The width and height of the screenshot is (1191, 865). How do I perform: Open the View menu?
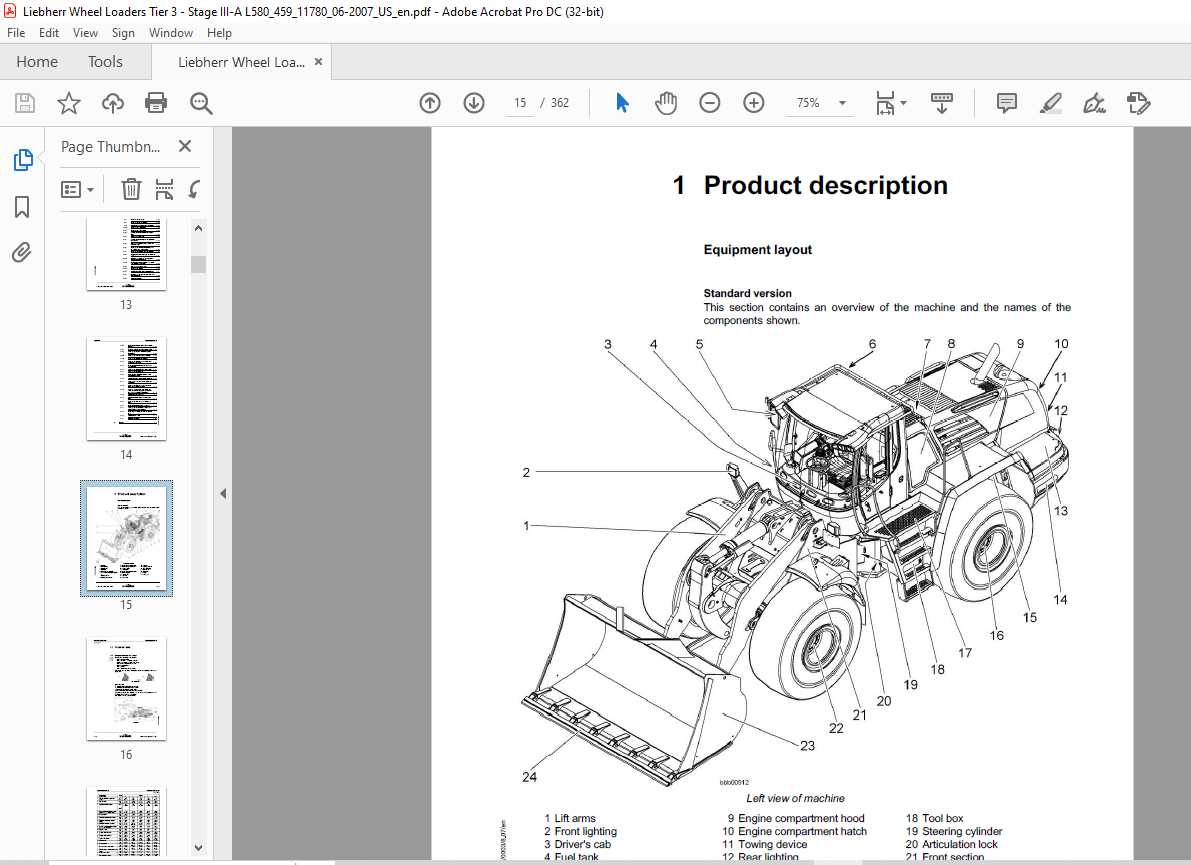[85, 33]
